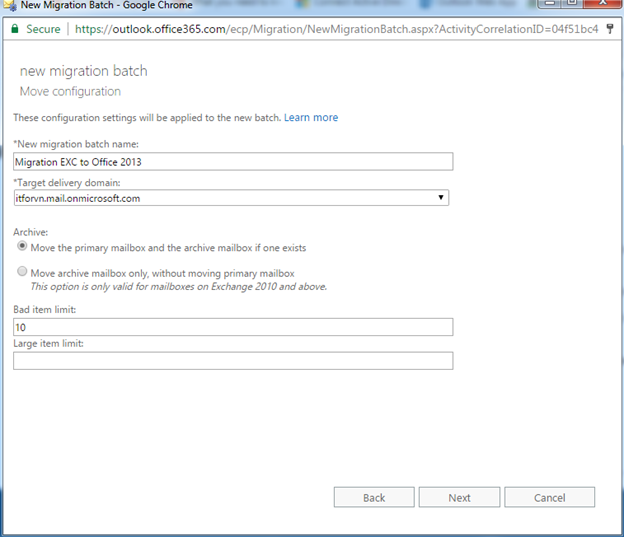Click the empty Large item limit field
This screenshot has height=537, width=624.
pos(233,360)
